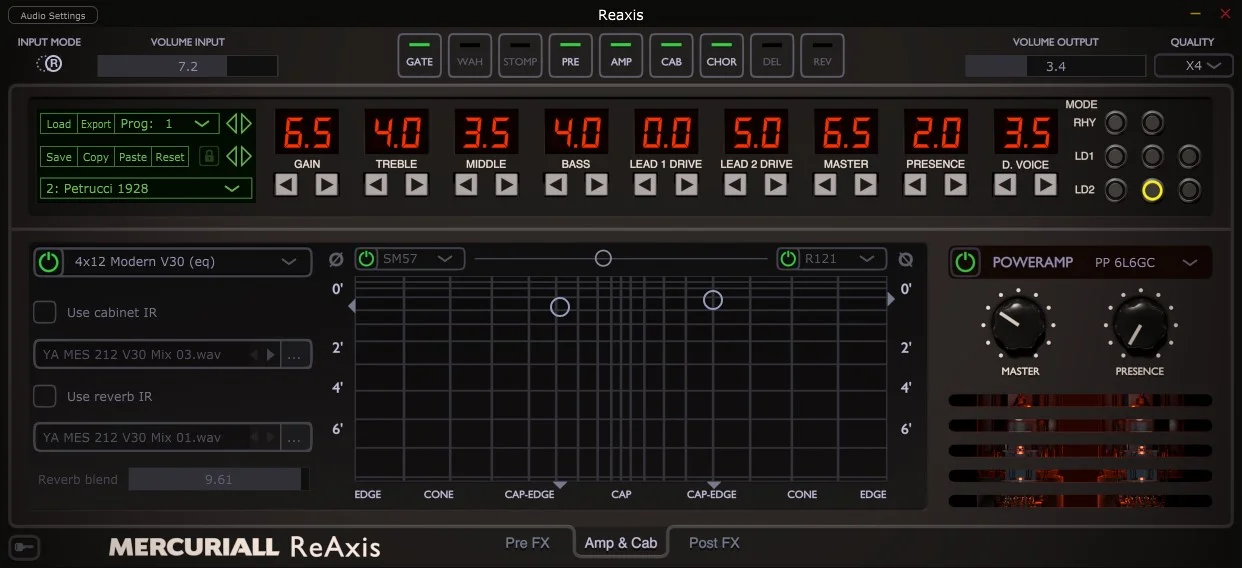Click the Export button
The image size is (1242, 568).
(x=96, y=124)
